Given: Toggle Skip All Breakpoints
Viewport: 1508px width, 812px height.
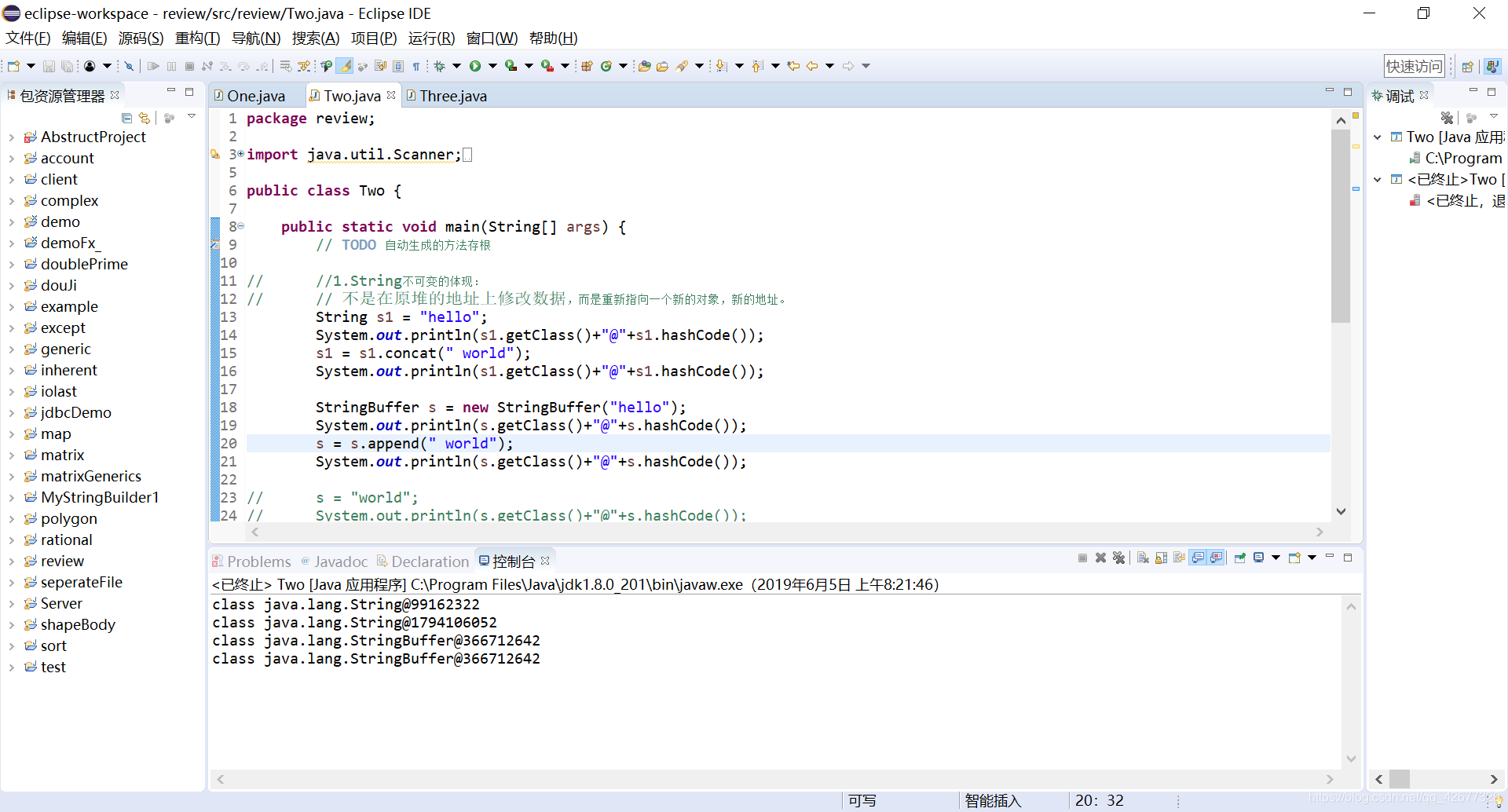Looking at the screenshot, I should tap(130, 66).
